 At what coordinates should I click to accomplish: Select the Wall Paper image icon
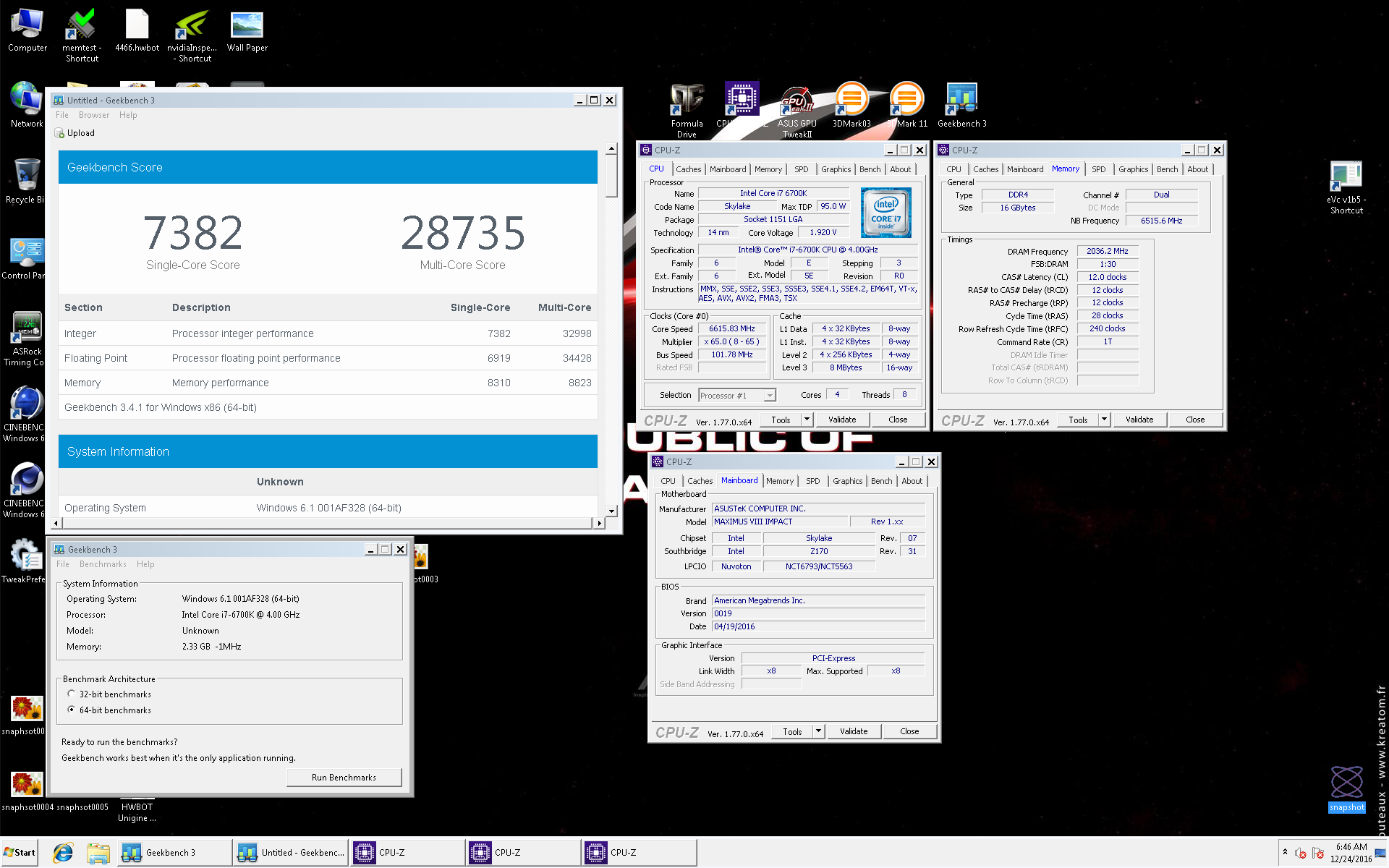(247, 30)
